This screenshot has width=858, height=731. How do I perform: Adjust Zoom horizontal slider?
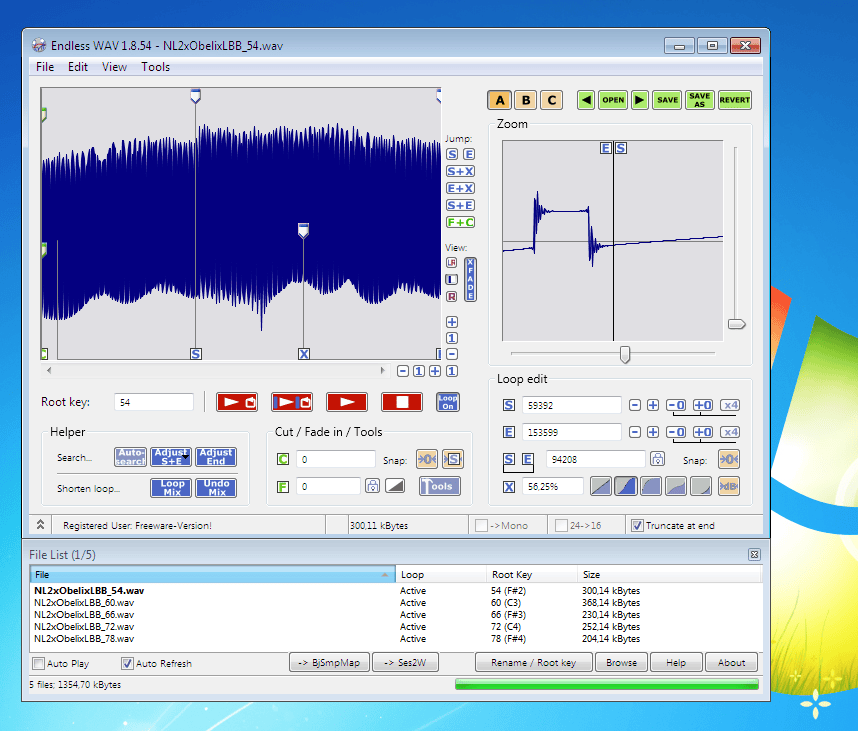pos(624,354)
